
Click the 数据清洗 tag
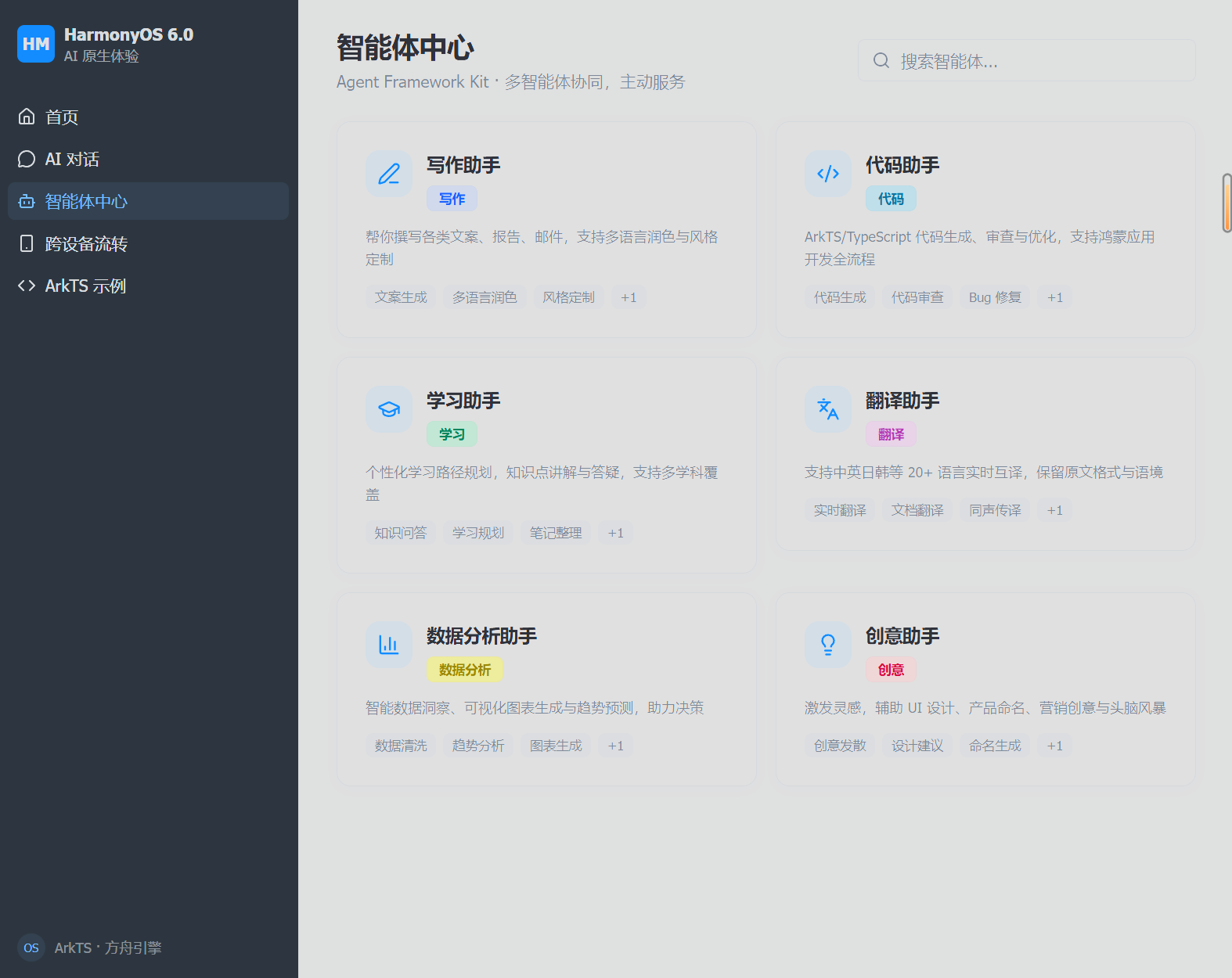pyautogui.click(x=401, y=746)
